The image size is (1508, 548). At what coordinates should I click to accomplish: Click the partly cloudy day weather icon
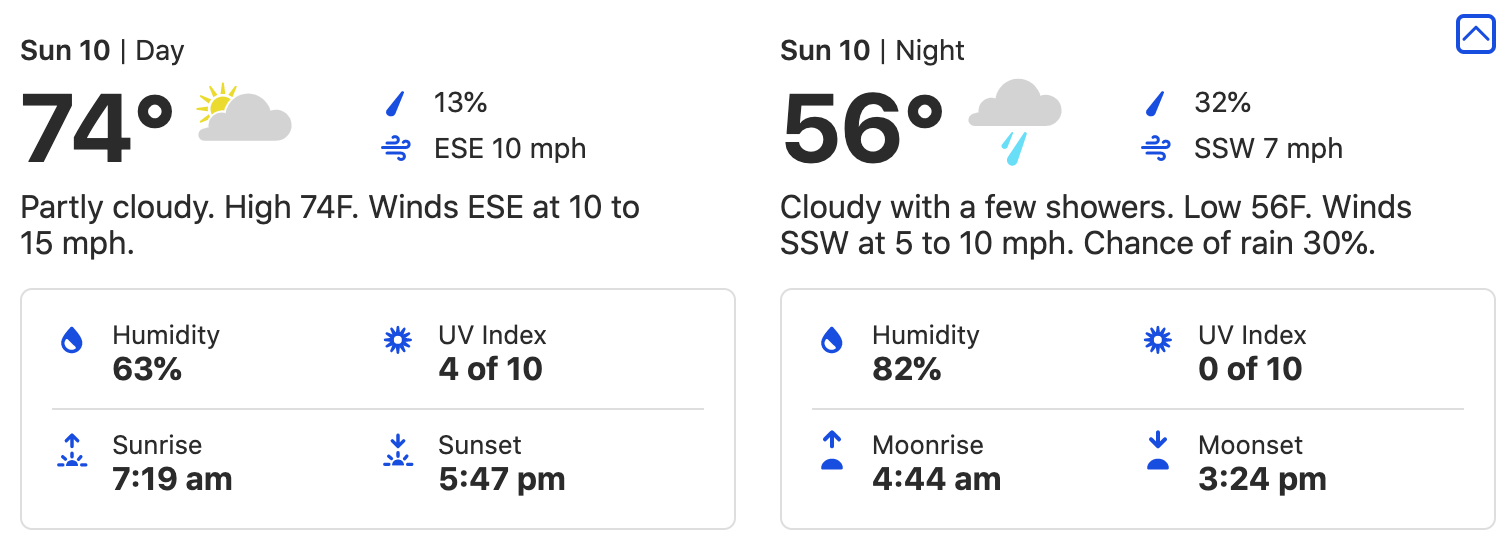[243, 114]
